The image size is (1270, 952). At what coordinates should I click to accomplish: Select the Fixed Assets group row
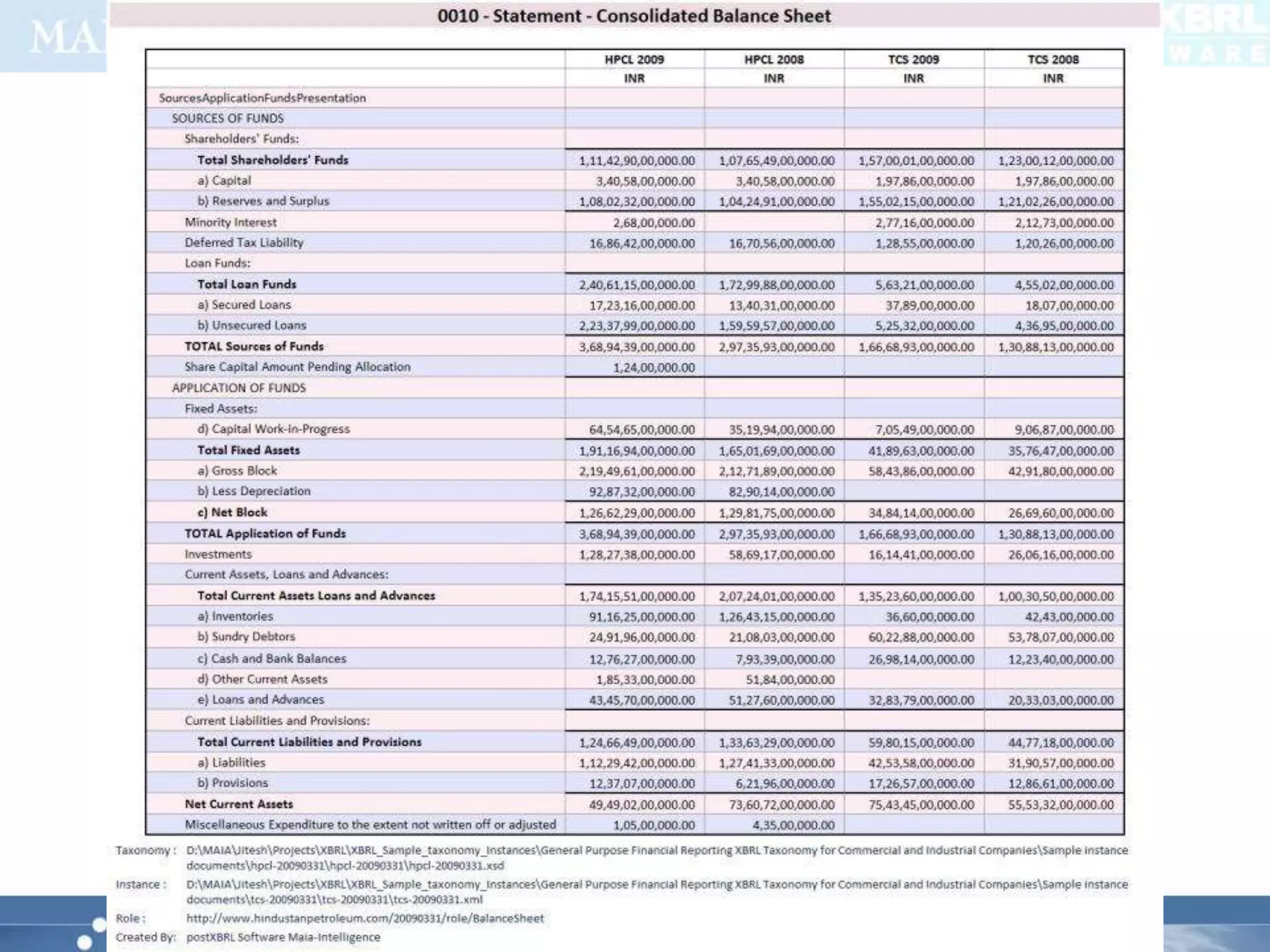pos(221,408)
